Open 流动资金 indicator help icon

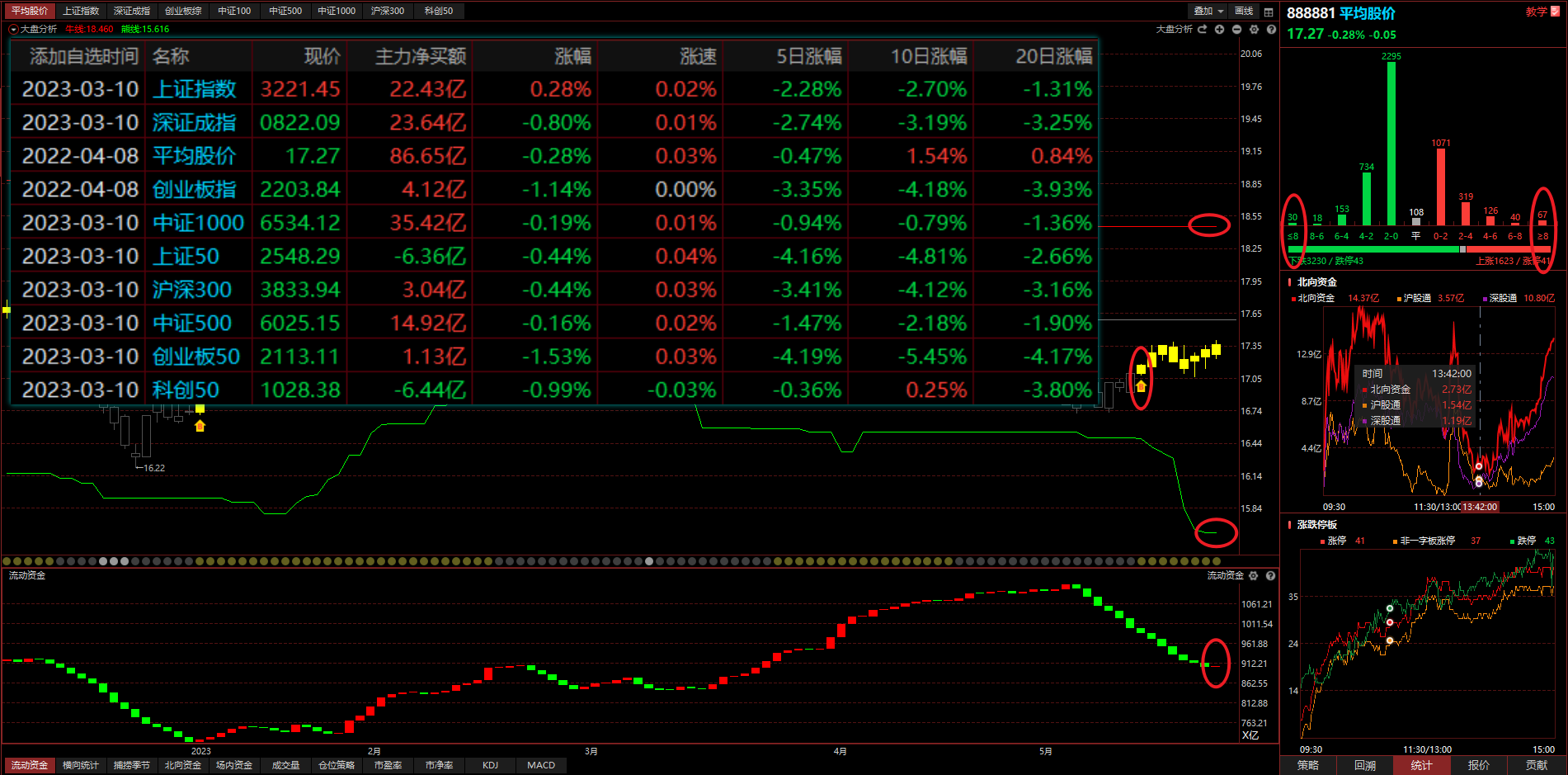pos(1271,575)
